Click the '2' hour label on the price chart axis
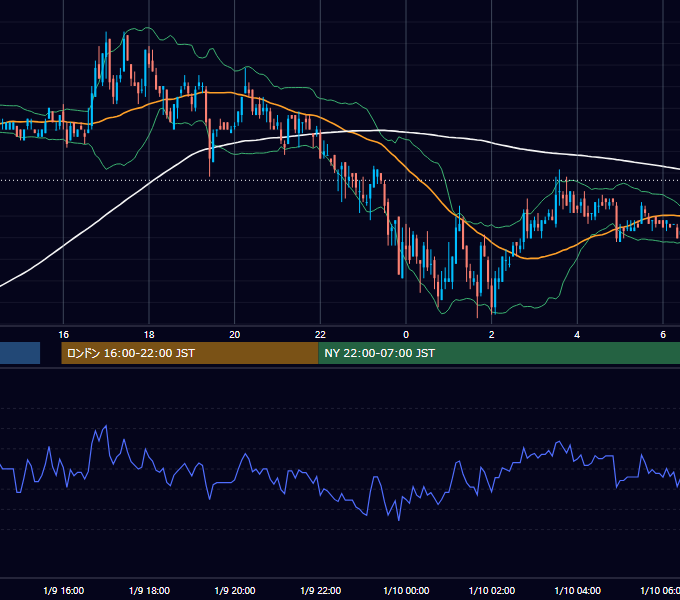 (x=491, y=335)
